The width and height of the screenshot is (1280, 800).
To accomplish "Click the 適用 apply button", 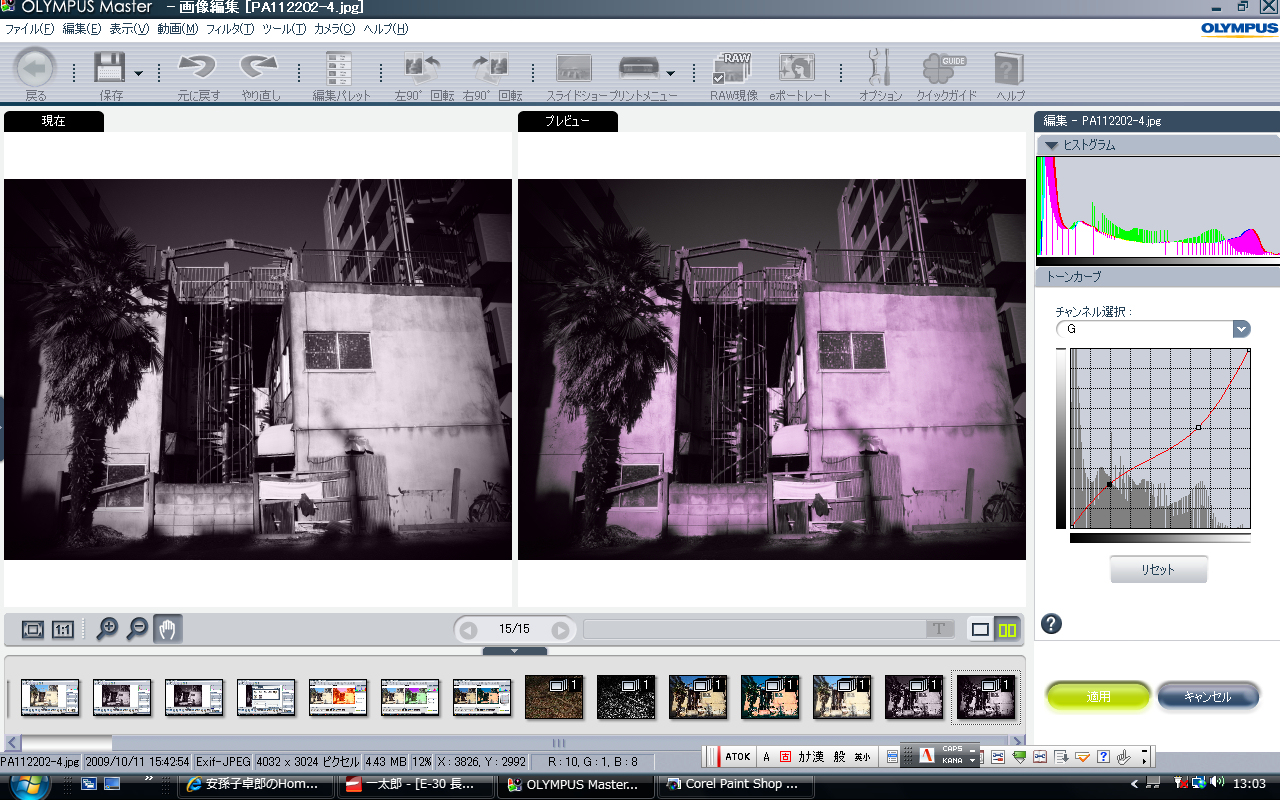I will coord(1098,696).
